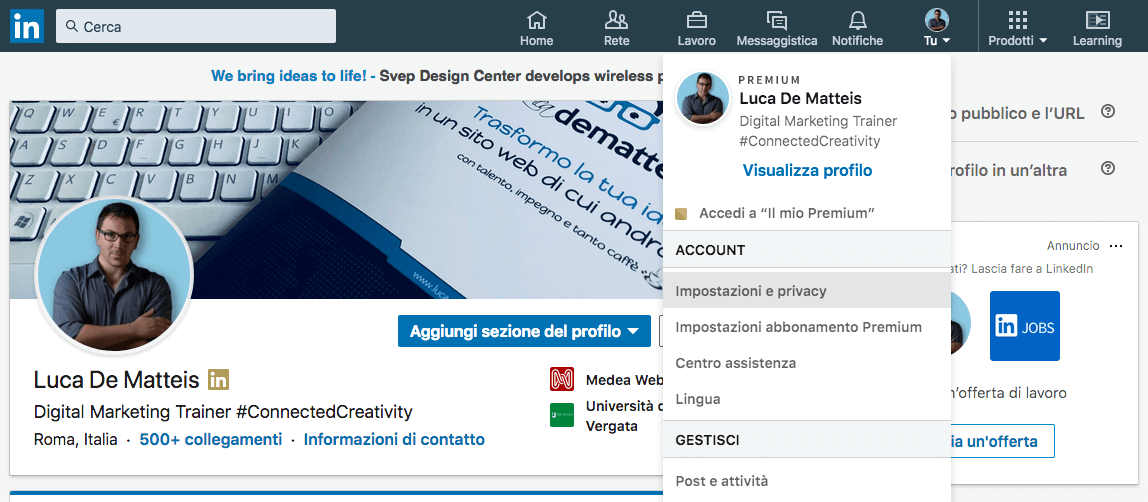Click the Digital Marketing Trainer headline on profile

223,411
